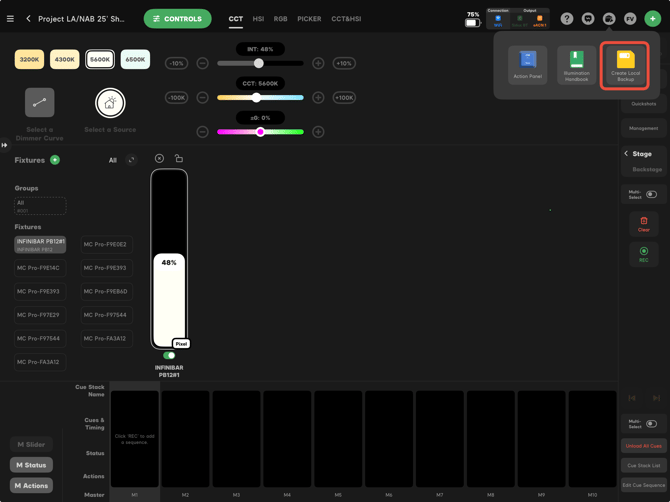Screen dimensions: 670x502
Task: Click the -100K button
Action: (x=176, y=97)
